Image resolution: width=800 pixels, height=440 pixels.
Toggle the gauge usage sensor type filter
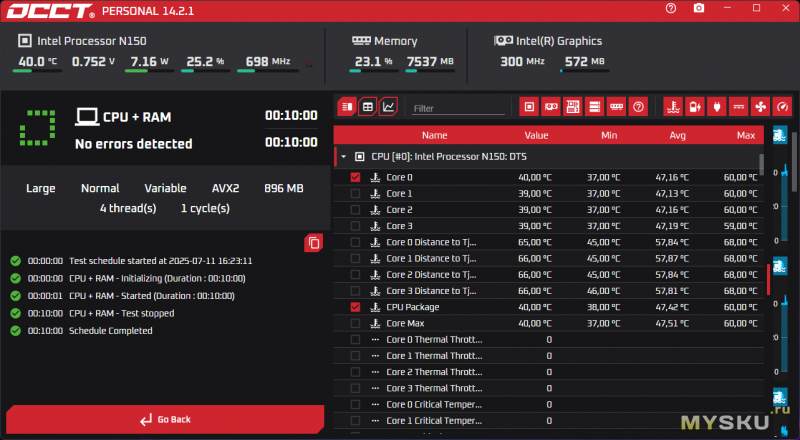pos(783,107)
